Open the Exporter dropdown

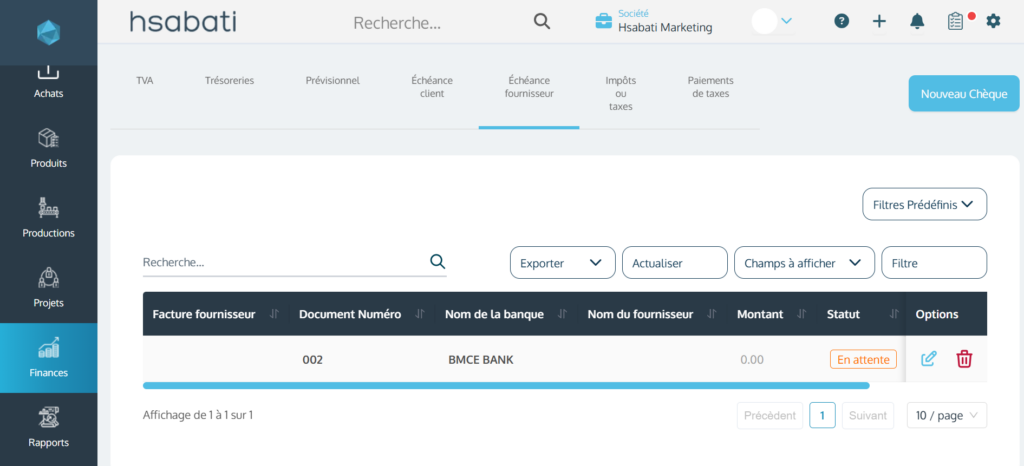(562, 263)
